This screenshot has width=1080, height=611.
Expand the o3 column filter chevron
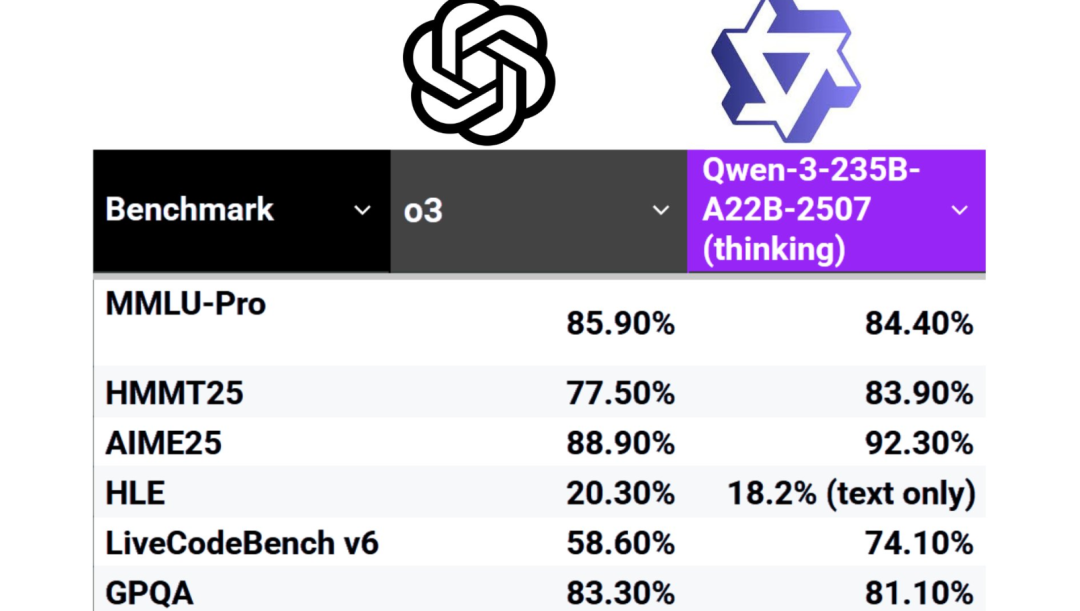(661, 210)
